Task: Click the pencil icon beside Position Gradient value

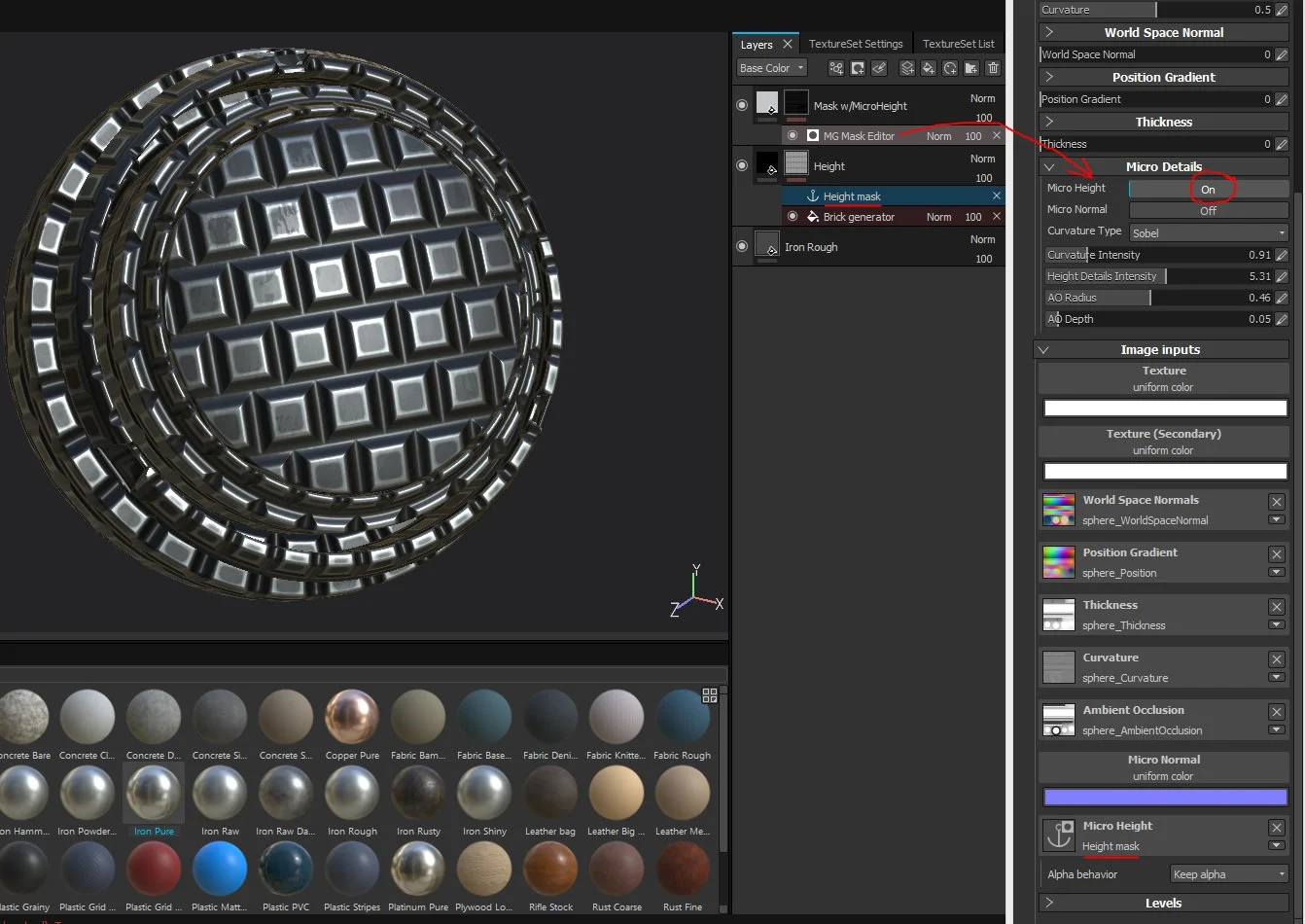Action: coord(1282,99)
